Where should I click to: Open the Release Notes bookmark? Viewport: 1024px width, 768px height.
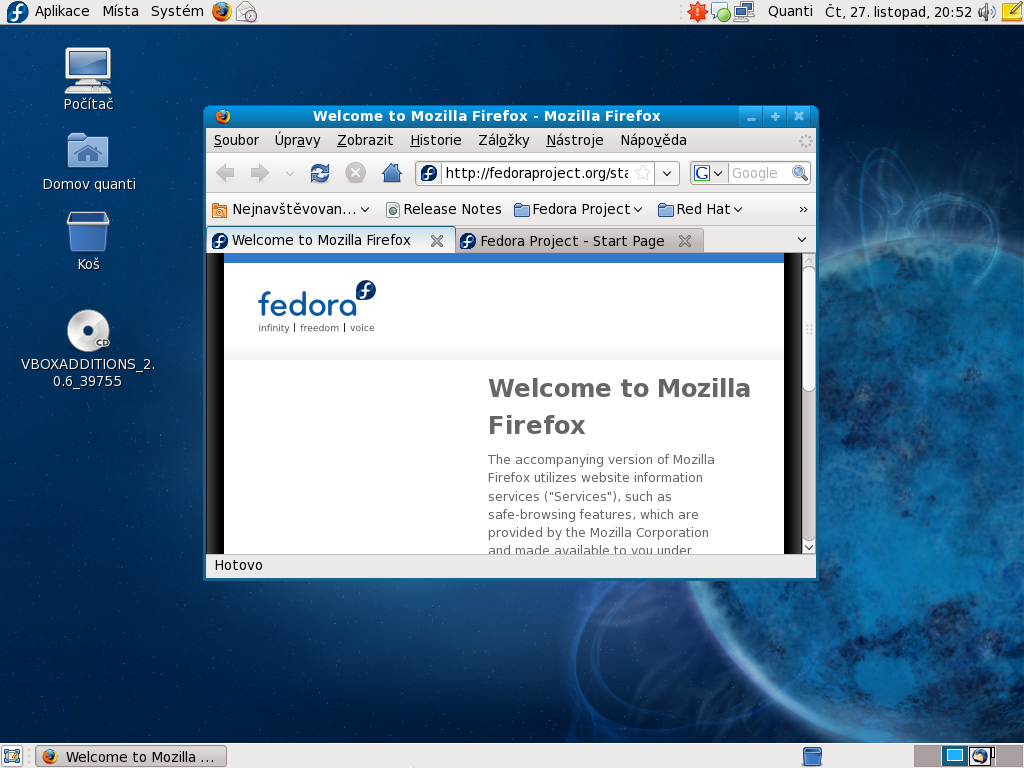coord(444,209)
